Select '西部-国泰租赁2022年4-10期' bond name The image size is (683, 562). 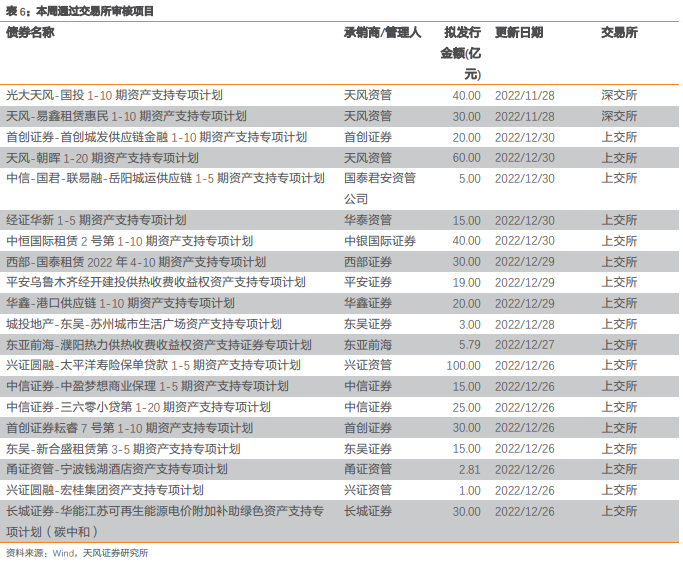coord(136,262)
